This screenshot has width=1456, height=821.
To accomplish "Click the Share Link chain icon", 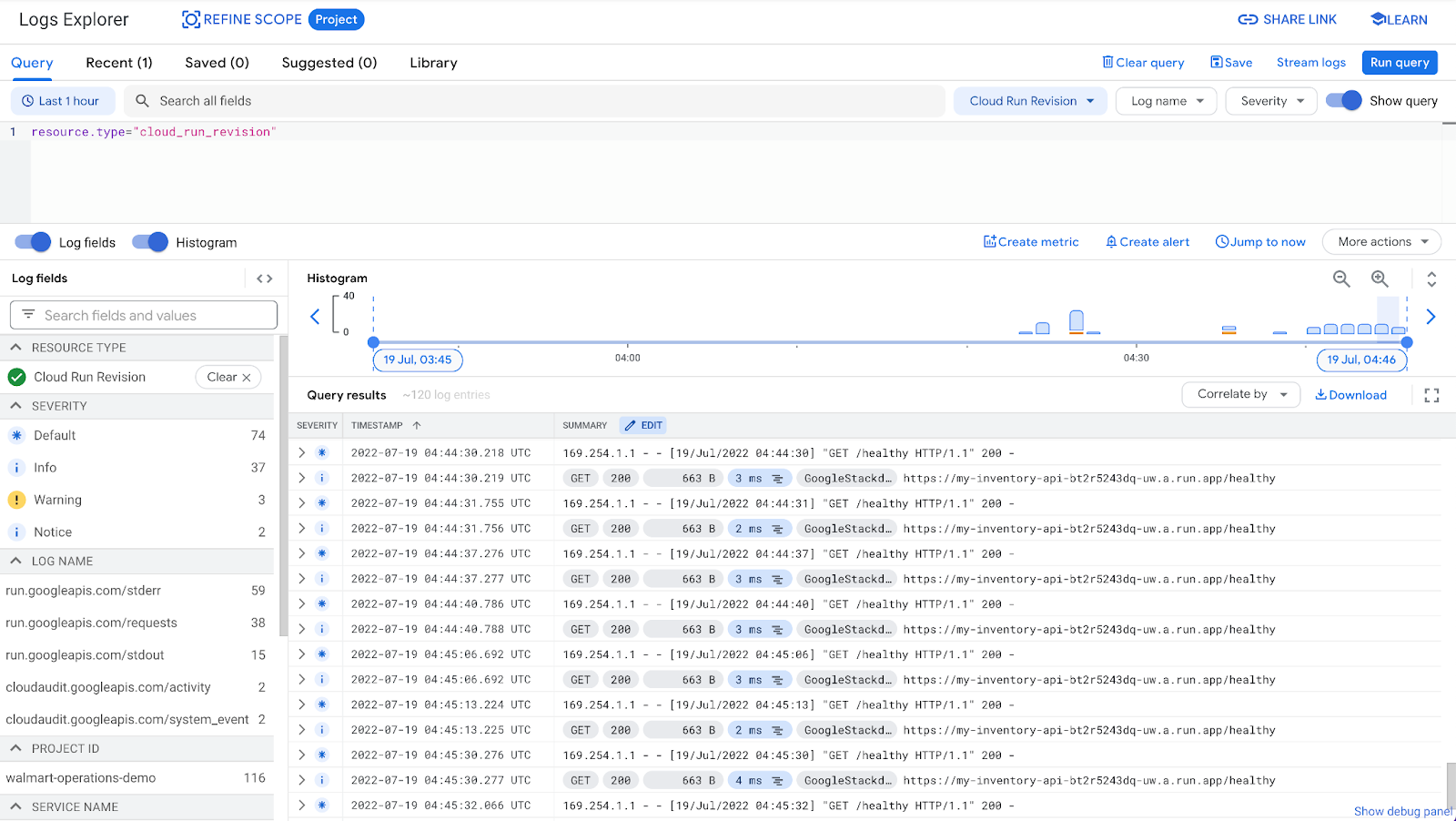I will click(x=1248, y=19).
